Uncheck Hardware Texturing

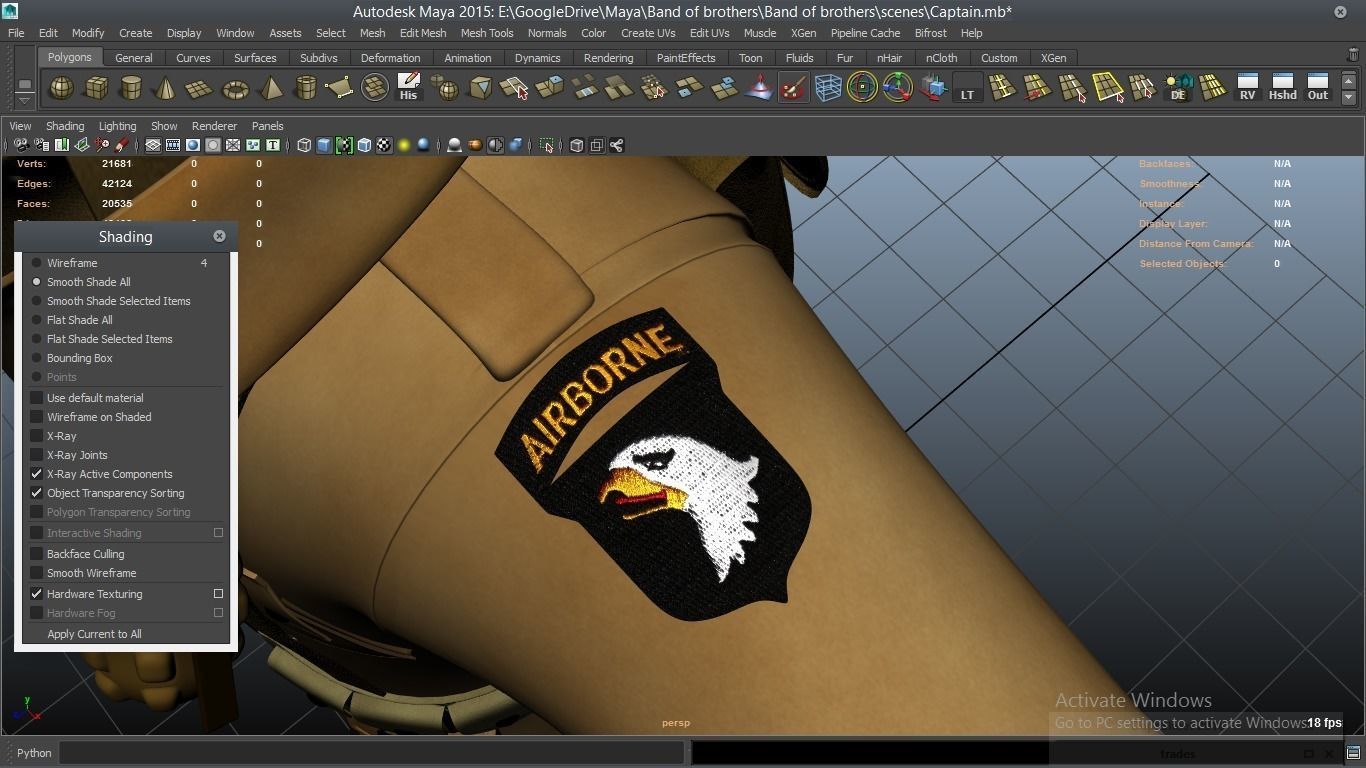(x=37, y=594)
